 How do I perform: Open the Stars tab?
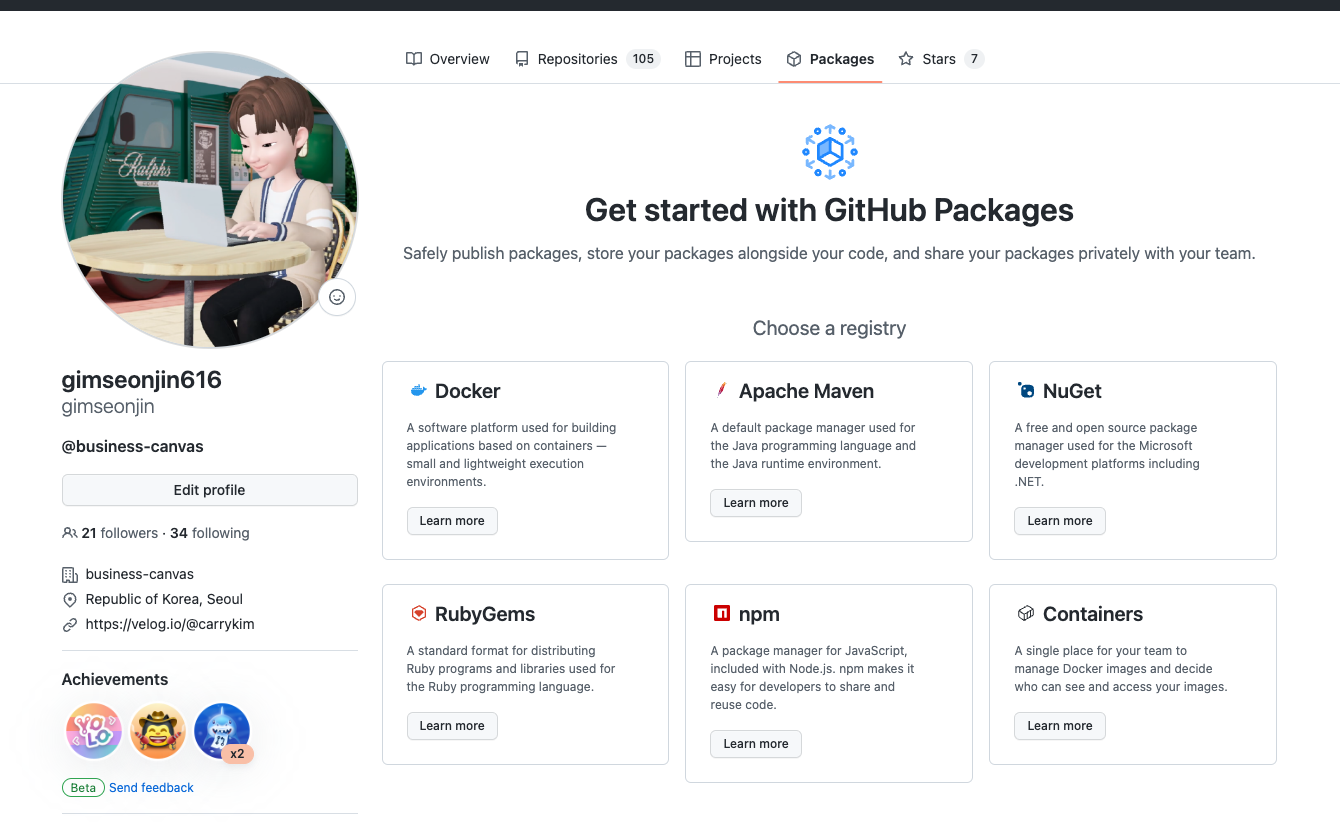pyautogui.click(x=941, y=59)
